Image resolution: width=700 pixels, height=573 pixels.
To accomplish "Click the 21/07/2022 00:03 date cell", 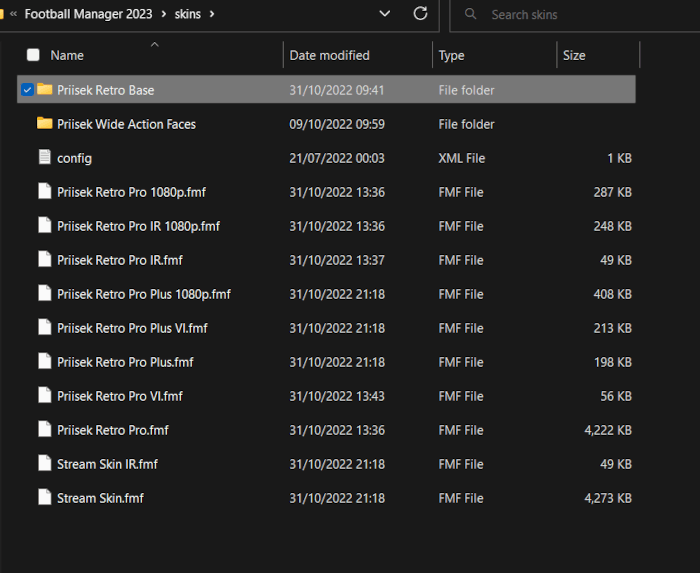I will [337, 158].
